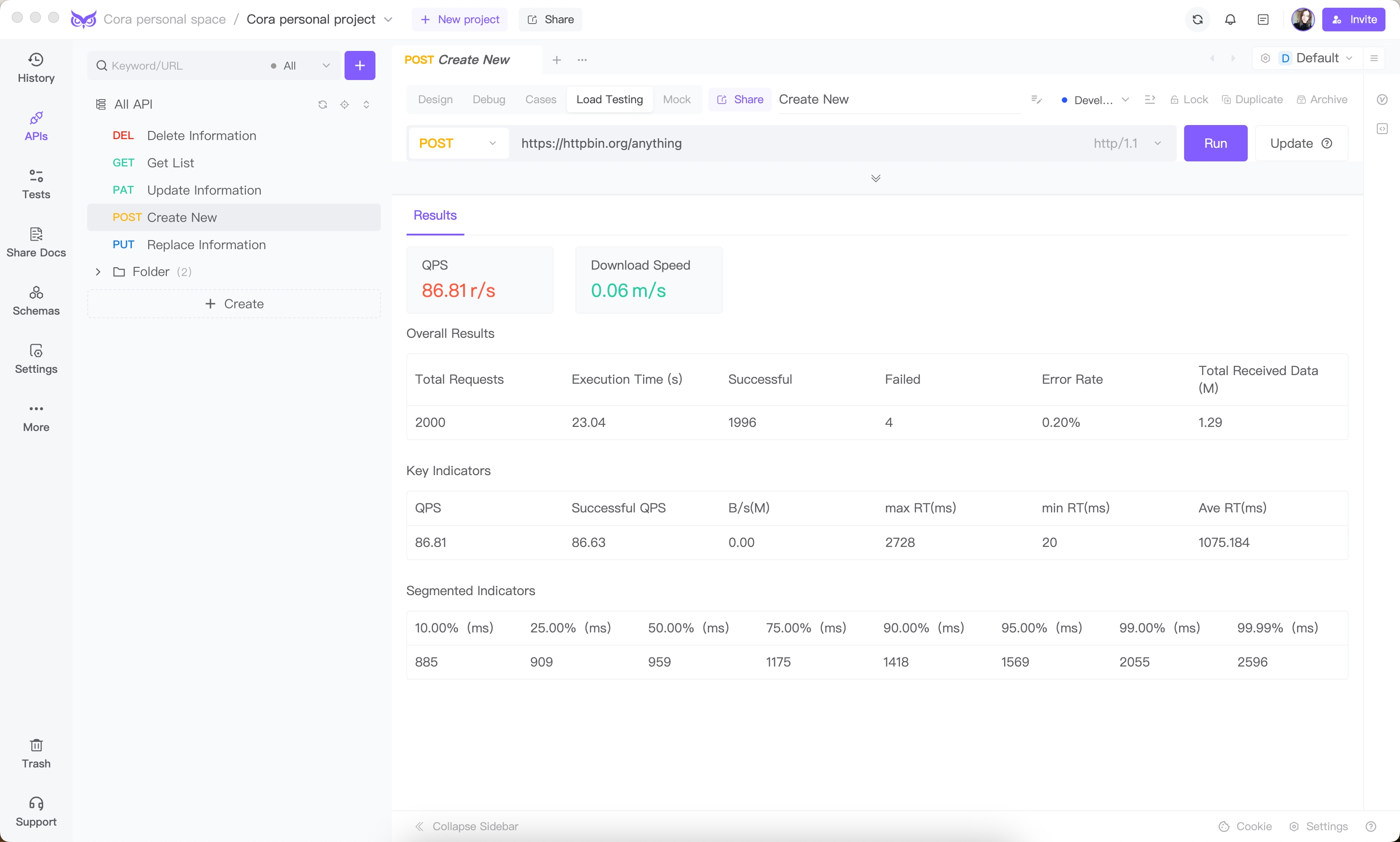
Task: Open Share Docs panel
Action: tap(36, 242)
